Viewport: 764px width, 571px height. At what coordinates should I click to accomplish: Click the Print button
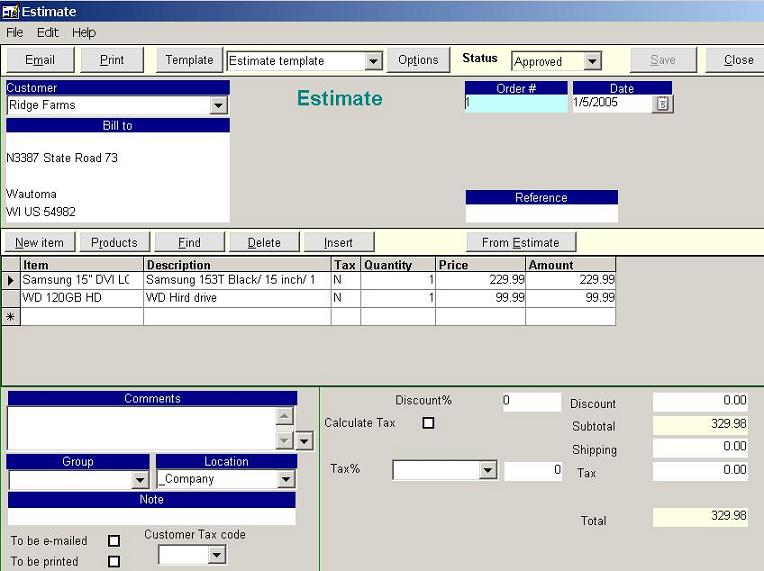[x=112, y=60]
